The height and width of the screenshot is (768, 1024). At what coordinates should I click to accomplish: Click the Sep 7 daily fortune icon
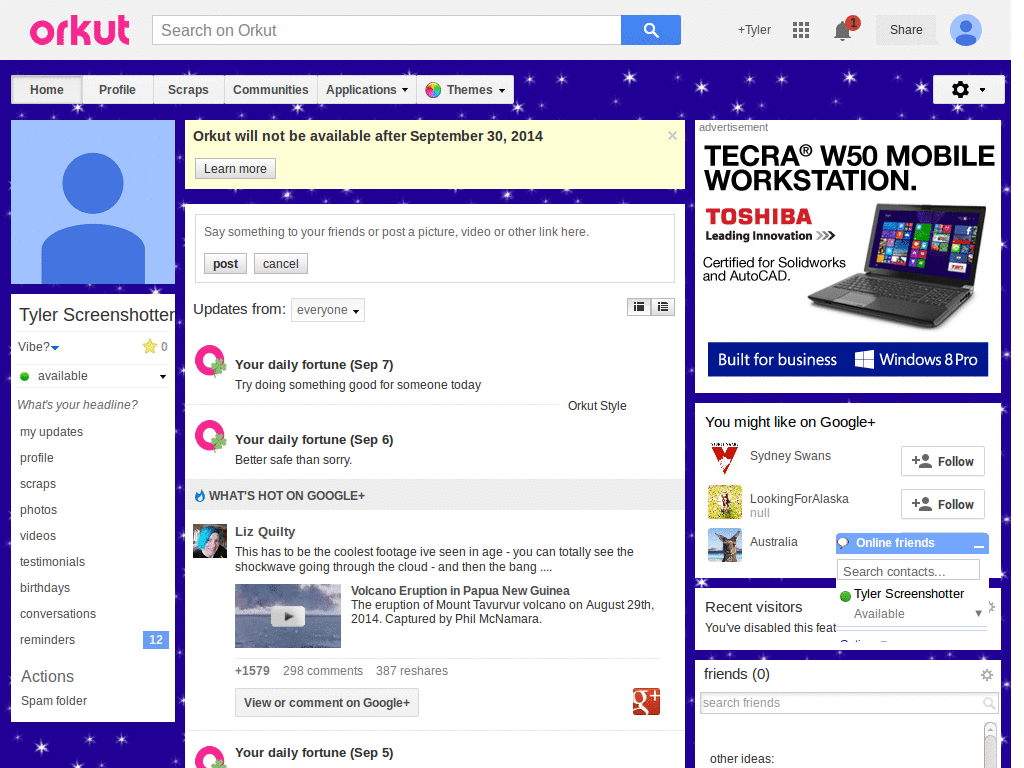tap(210, 361)
